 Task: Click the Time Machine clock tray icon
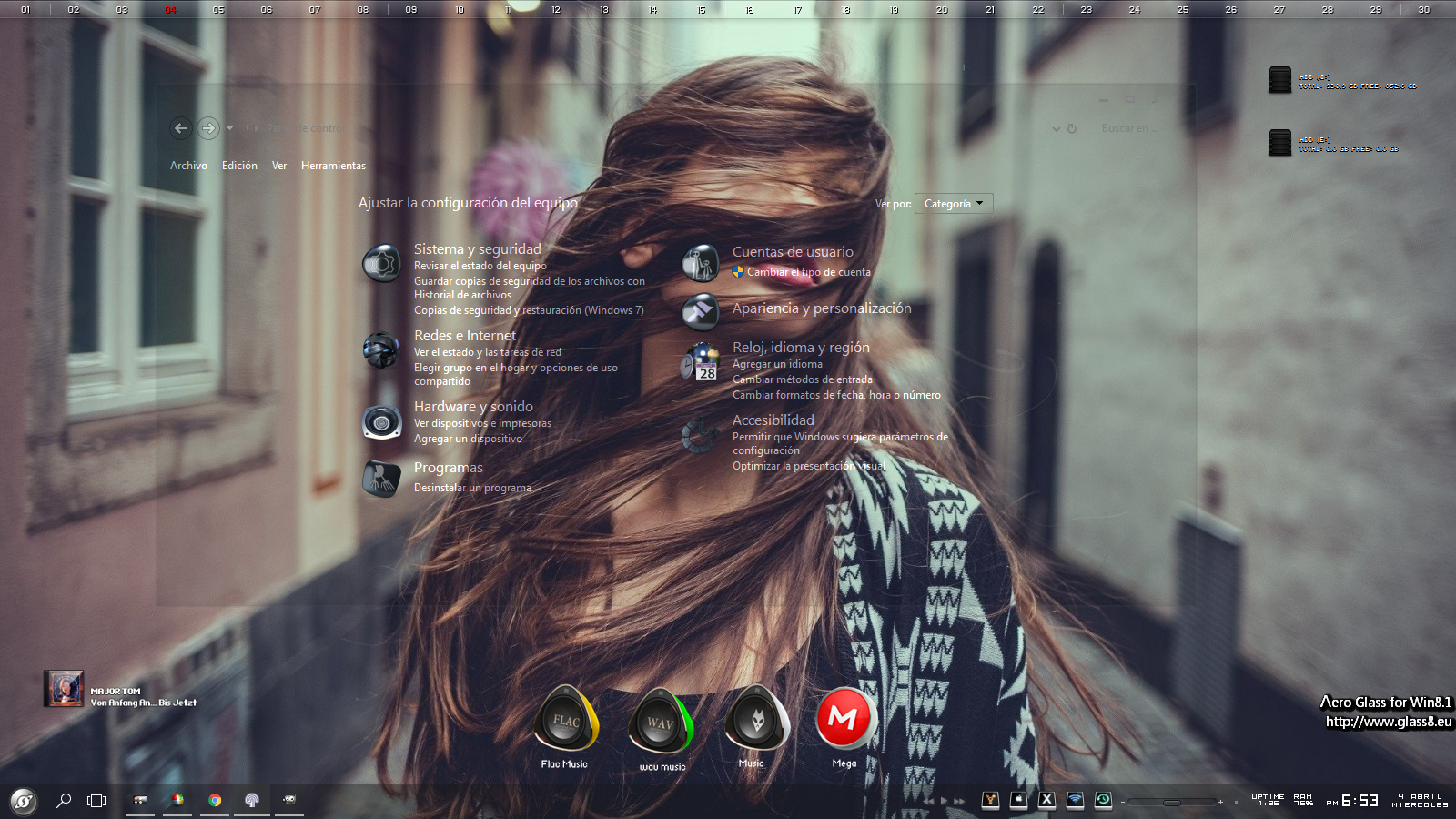coord(1103,800)
